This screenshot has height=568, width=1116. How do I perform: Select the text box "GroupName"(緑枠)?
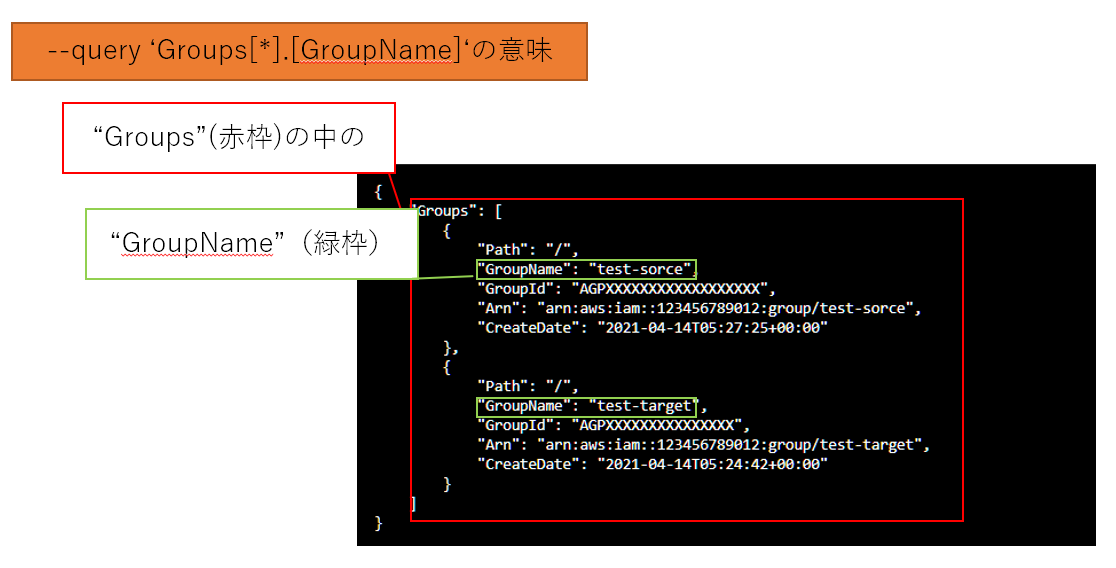pos(251,243)
